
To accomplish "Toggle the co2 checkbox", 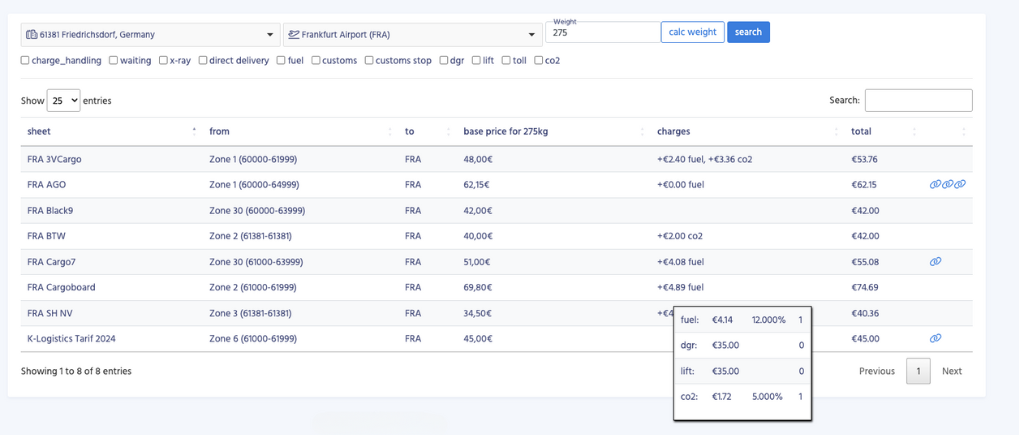I will tap(539, 60).
